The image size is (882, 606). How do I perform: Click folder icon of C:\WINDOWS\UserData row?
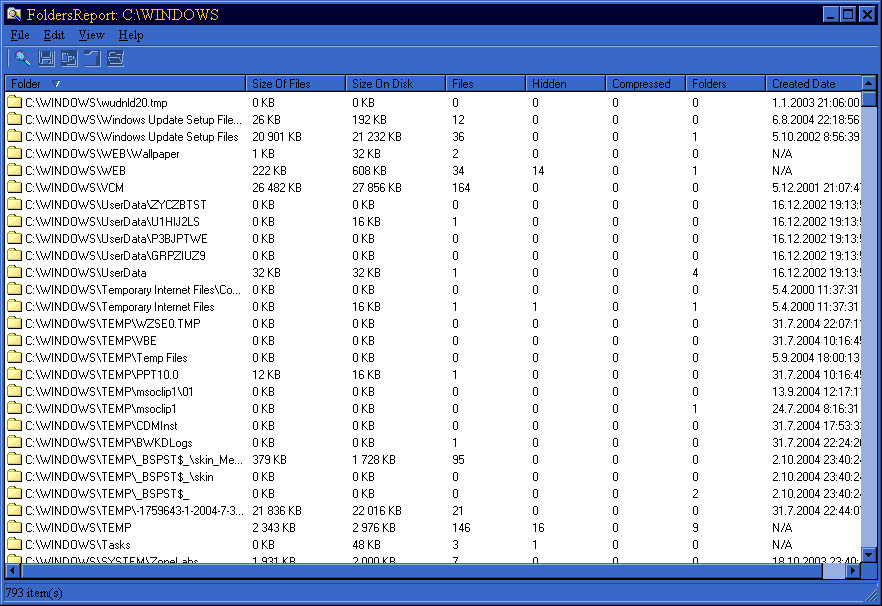click(x=15, y=272)
